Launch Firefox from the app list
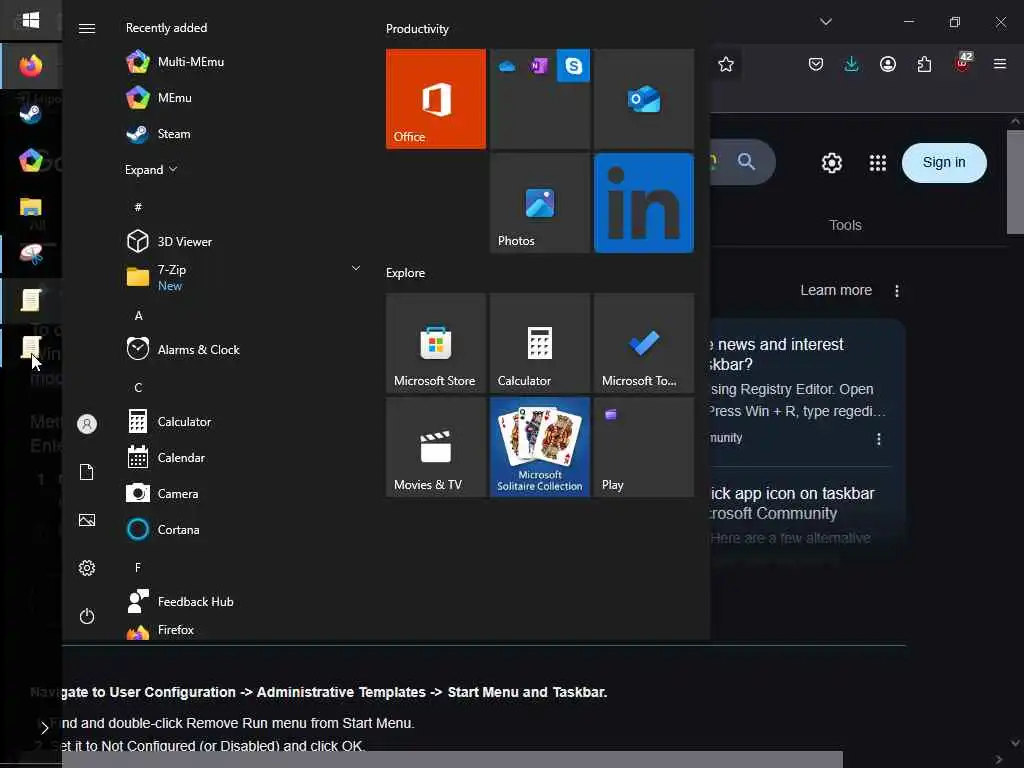This screenshot has height=768, width=1024. (x=242, y=630)
